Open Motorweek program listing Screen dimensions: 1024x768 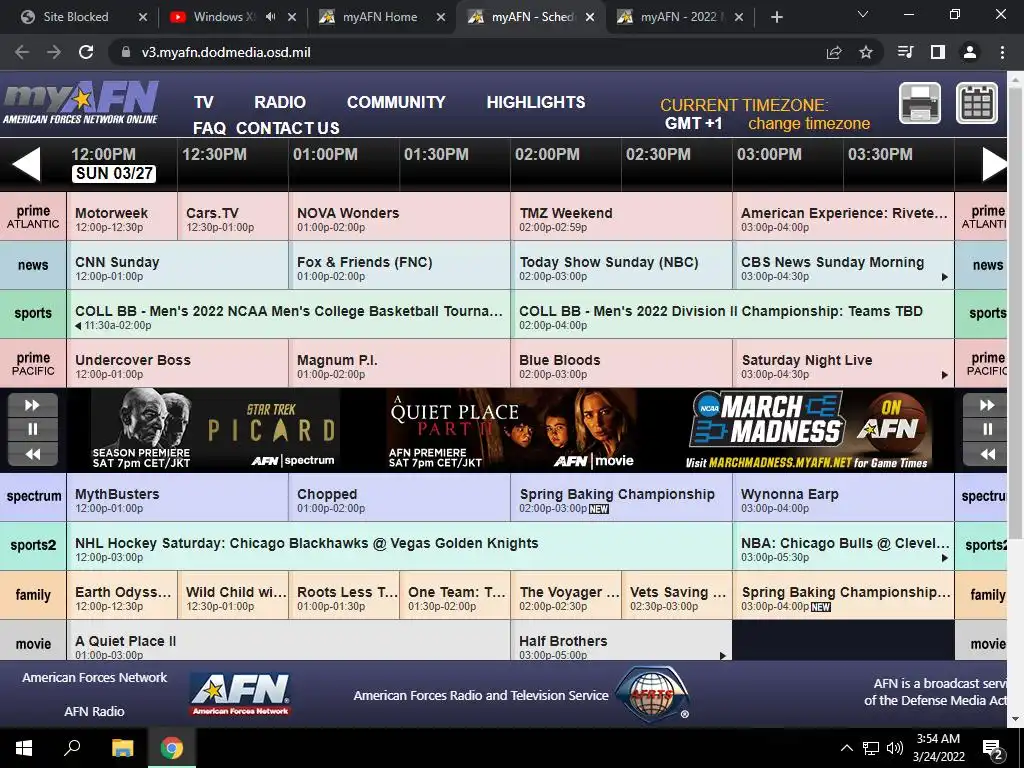122,216
